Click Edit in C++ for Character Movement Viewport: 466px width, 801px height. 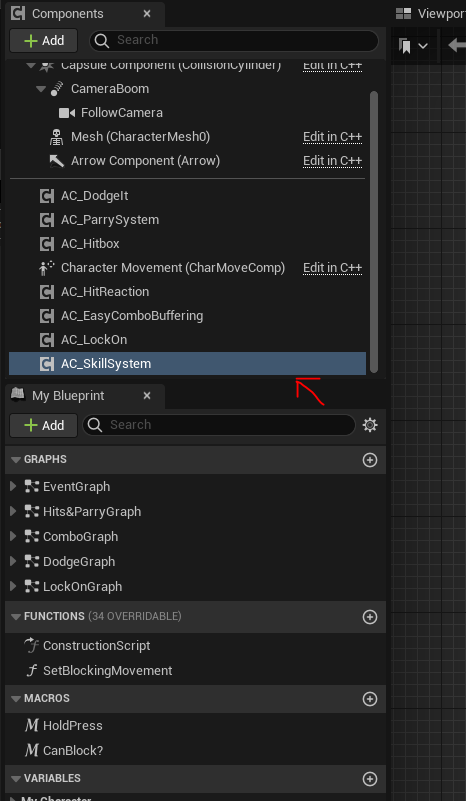(332, 268)
